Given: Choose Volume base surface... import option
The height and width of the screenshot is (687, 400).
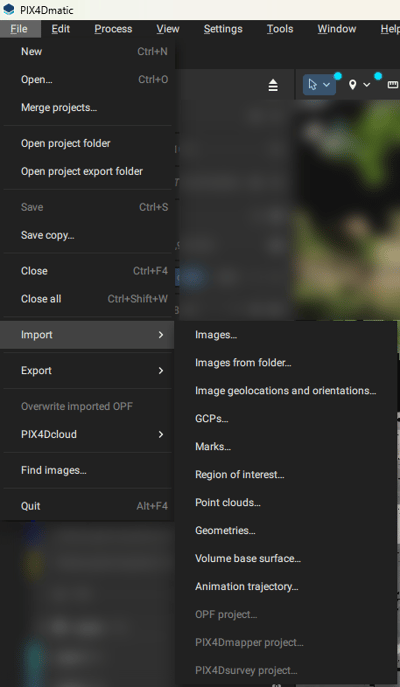Looking at the screenshot, I should tap(286, 559).
